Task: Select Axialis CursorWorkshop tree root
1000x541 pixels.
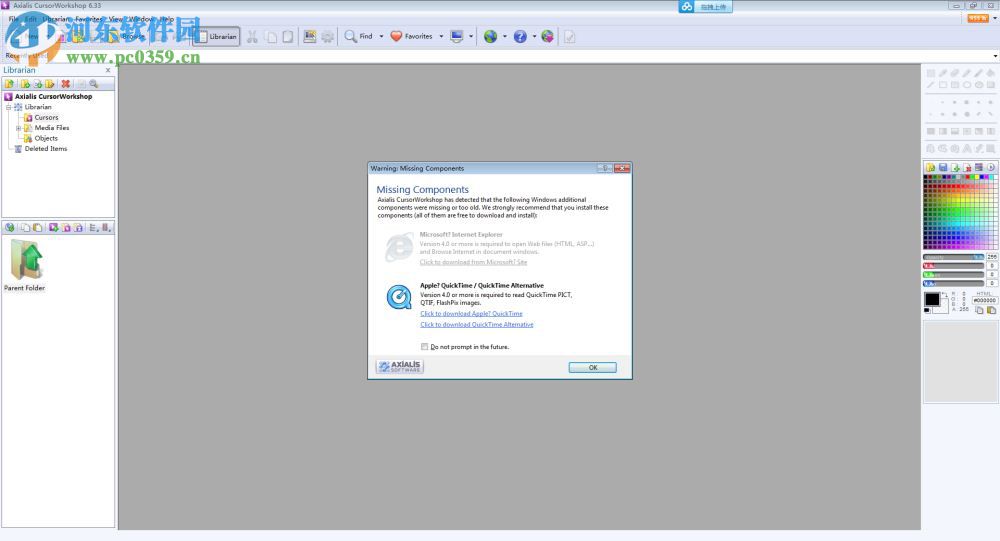Action: click(54, 96)
